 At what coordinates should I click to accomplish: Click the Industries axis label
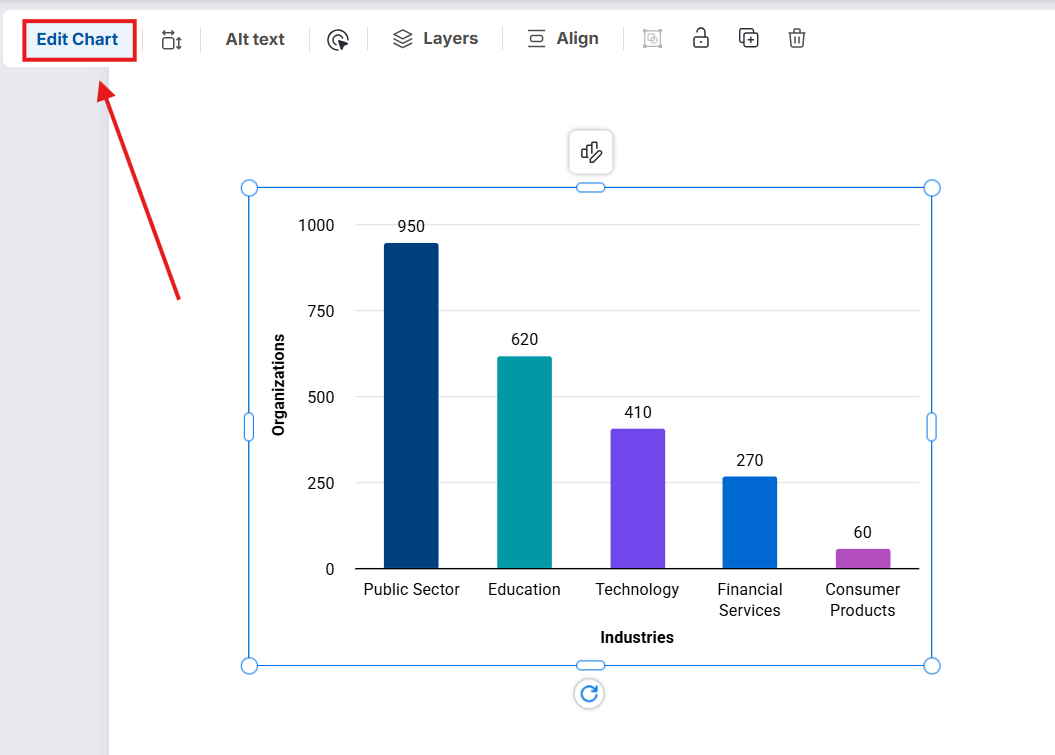click(x=637, y=637)
